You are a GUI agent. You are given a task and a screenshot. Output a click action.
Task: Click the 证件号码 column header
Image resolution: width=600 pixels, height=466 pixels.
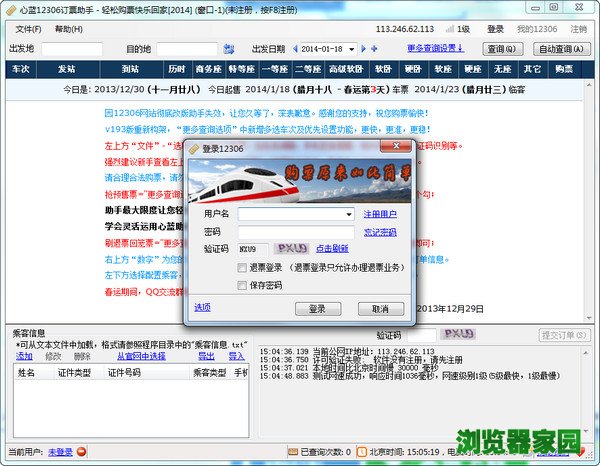146,373
